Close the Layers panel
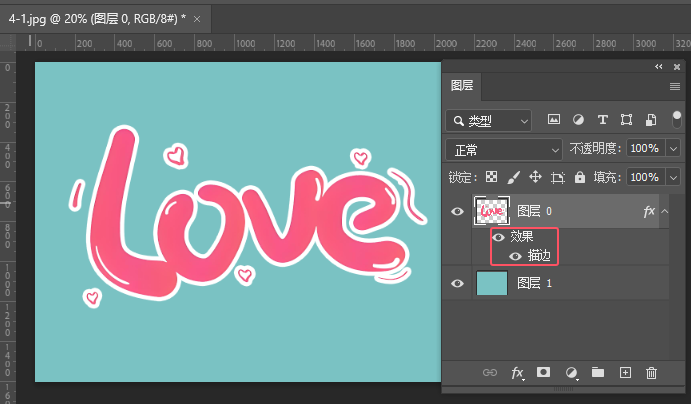This screenshot has width=691, height=404. (677, 67)
